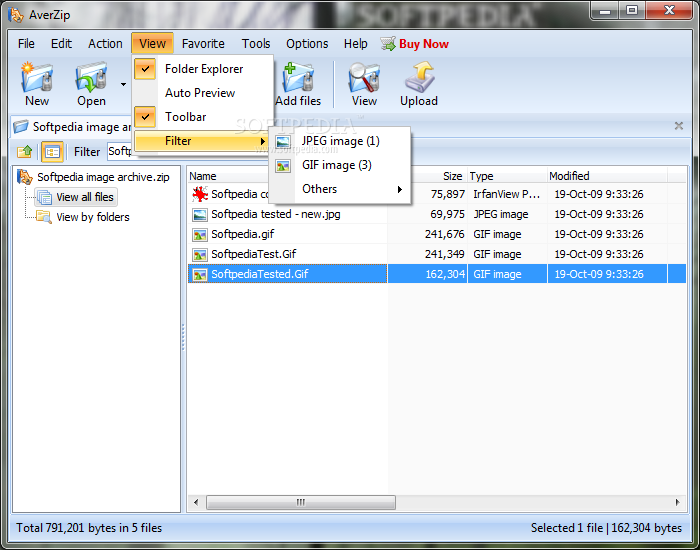Select Softpedia tested - new.jpg file

pyautogui.click(x=276, y=214)
